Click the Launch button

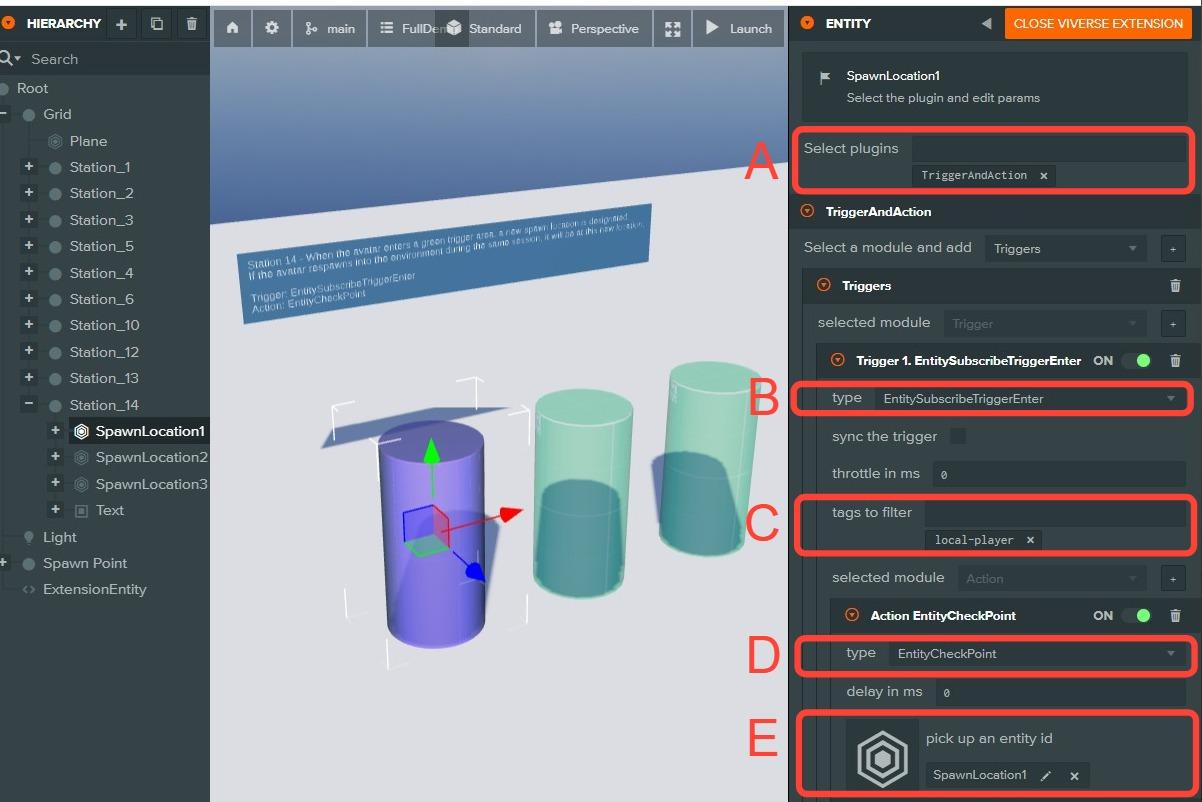click(x=739, y=29)
